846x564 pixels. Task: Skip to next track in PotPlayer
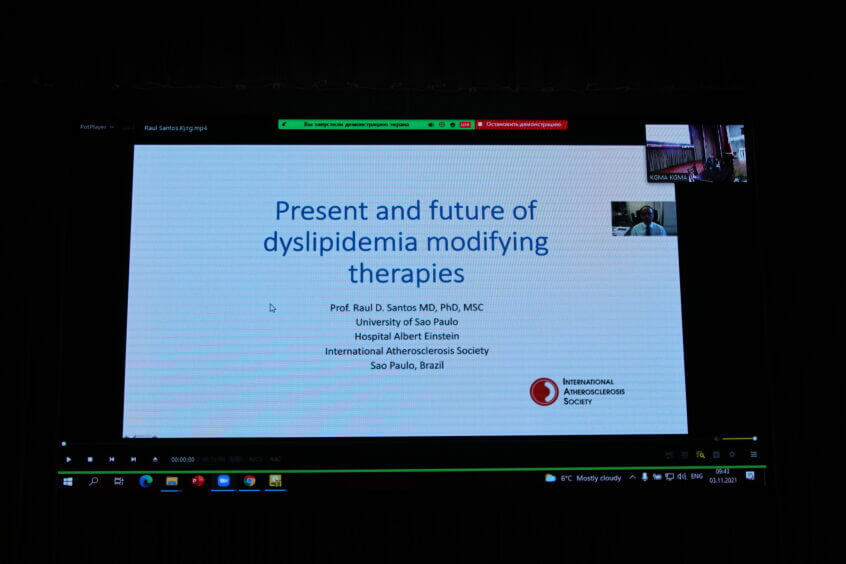click(133, 459)
